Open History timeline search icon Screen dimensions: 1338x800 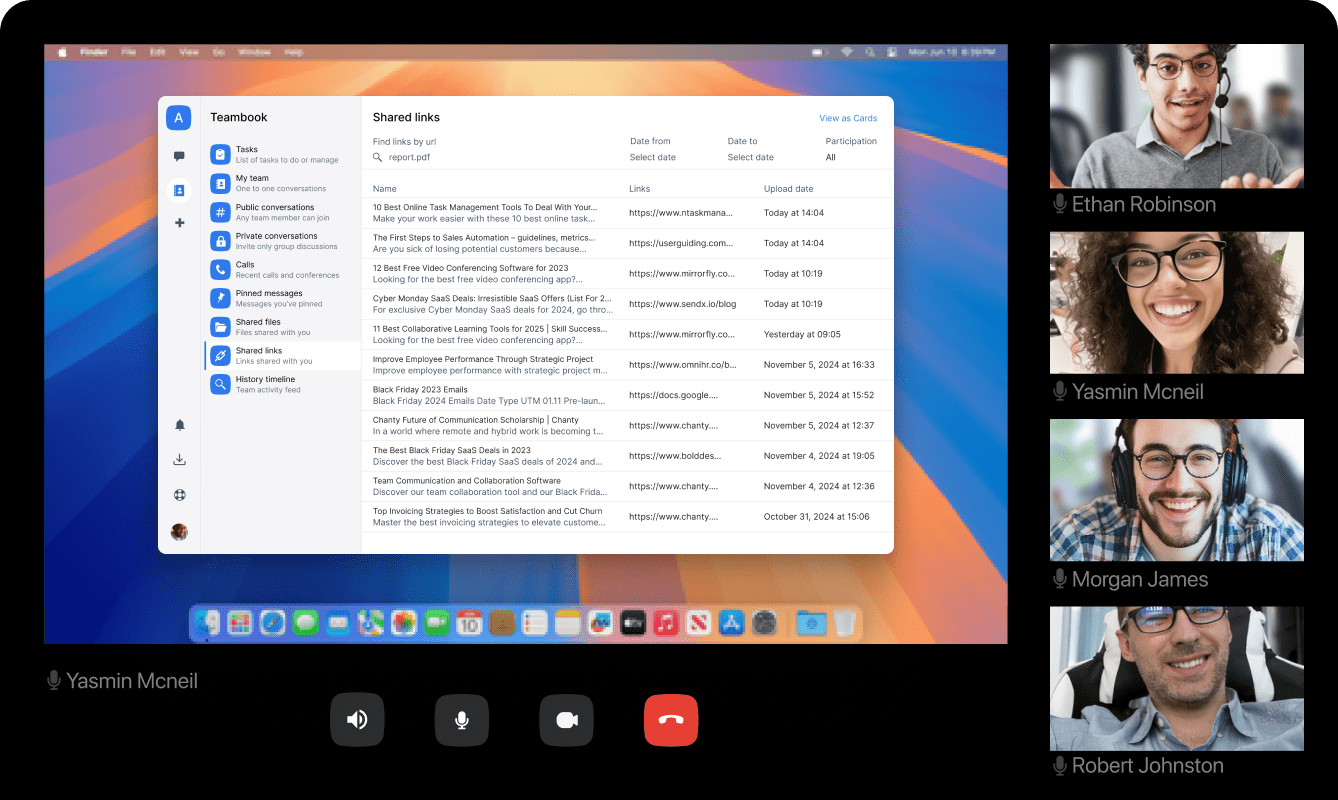click(x=220, y=384)
